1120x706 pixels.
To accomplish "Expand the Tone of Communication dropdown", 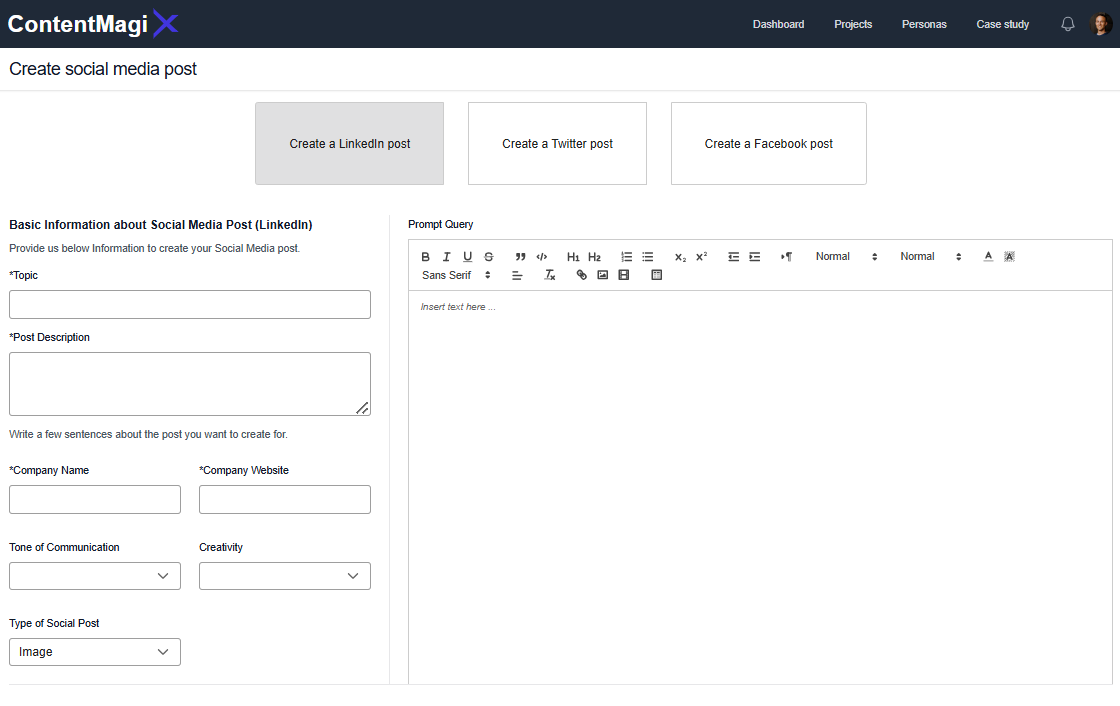I will point(95,576).
